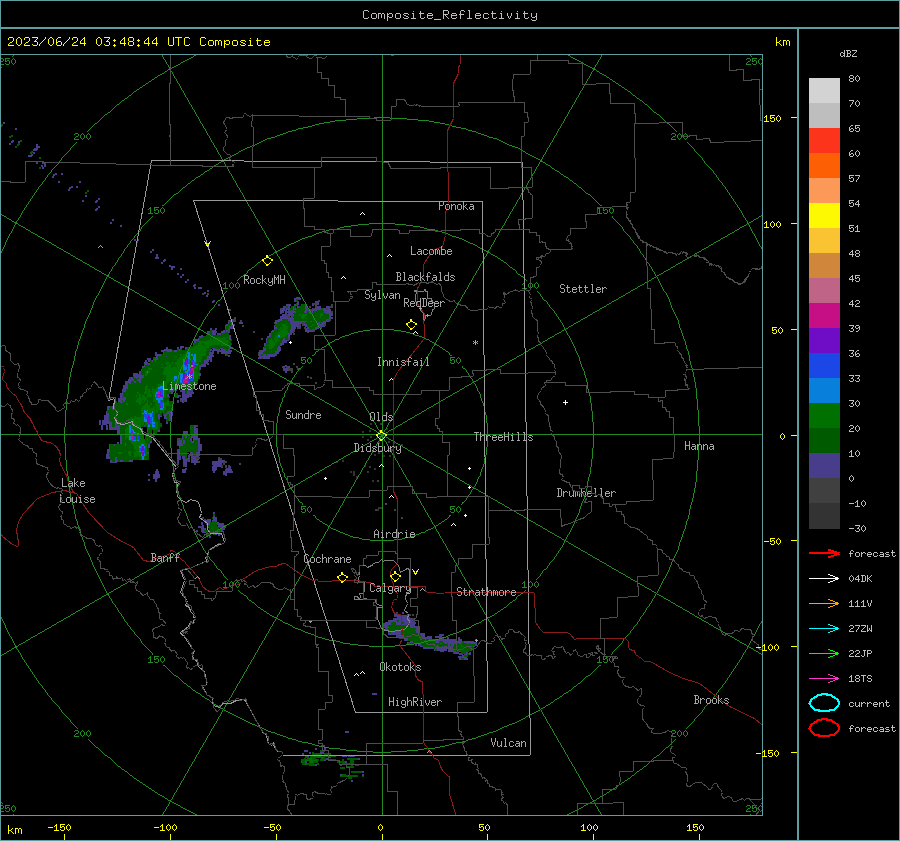Image resolution: width=900 pixels, height=841 pixels.
Task: Click the light gray 80 dBZ swatch
Action: (x=824, y=90)
